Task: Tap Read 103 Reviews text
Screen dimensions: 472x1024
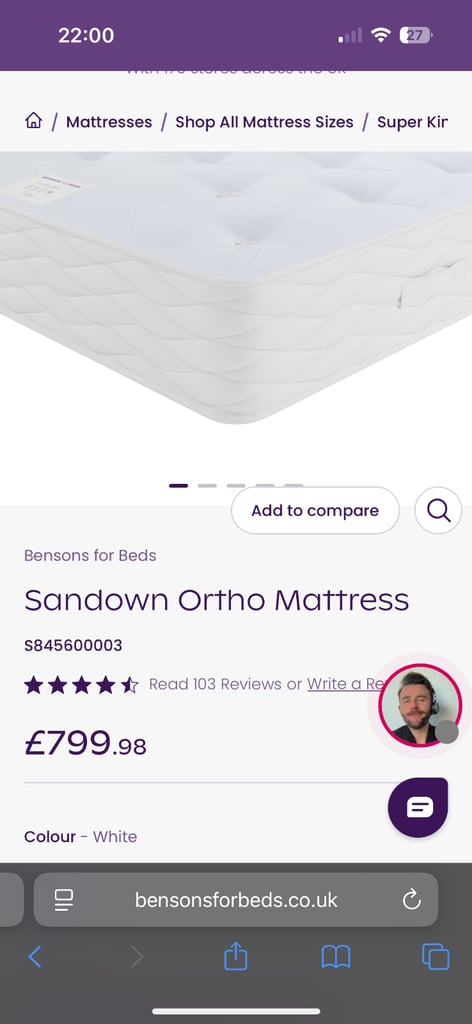Action: pos(217,684)
